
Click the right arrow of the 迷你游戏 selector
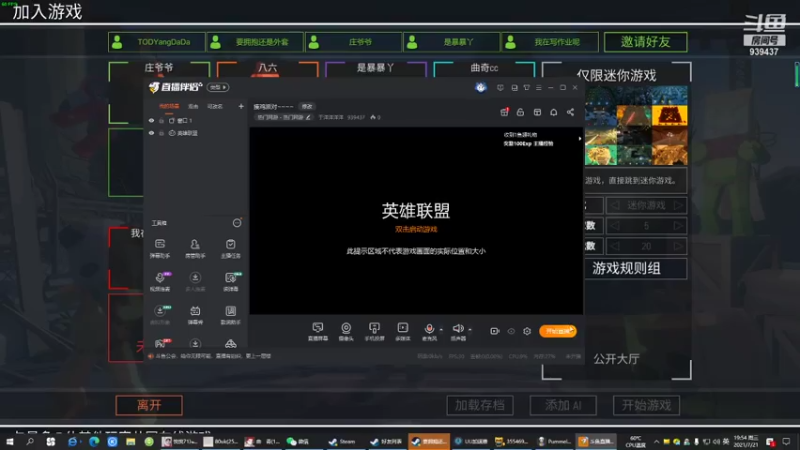678,205
